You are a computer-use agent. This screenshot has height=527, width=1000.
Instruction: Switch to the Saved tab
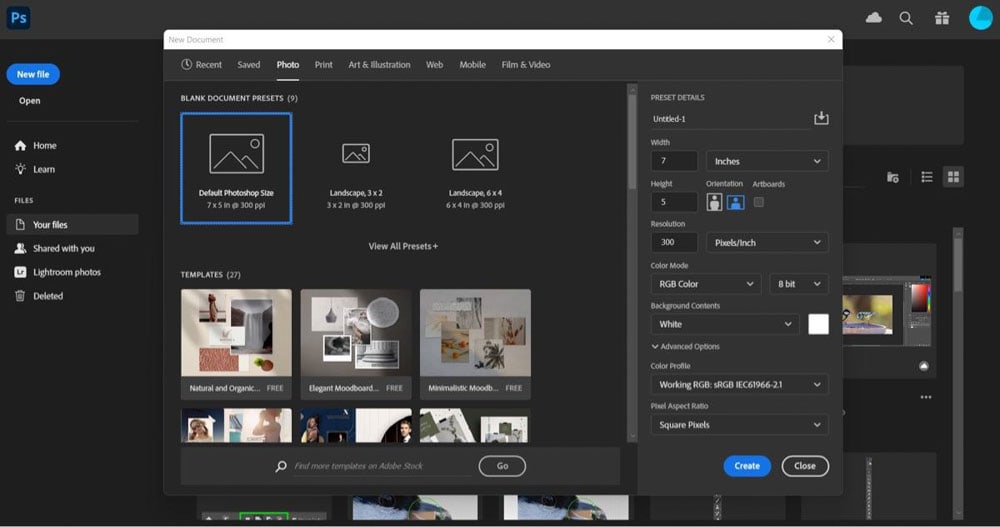click(x=249, y=64)
